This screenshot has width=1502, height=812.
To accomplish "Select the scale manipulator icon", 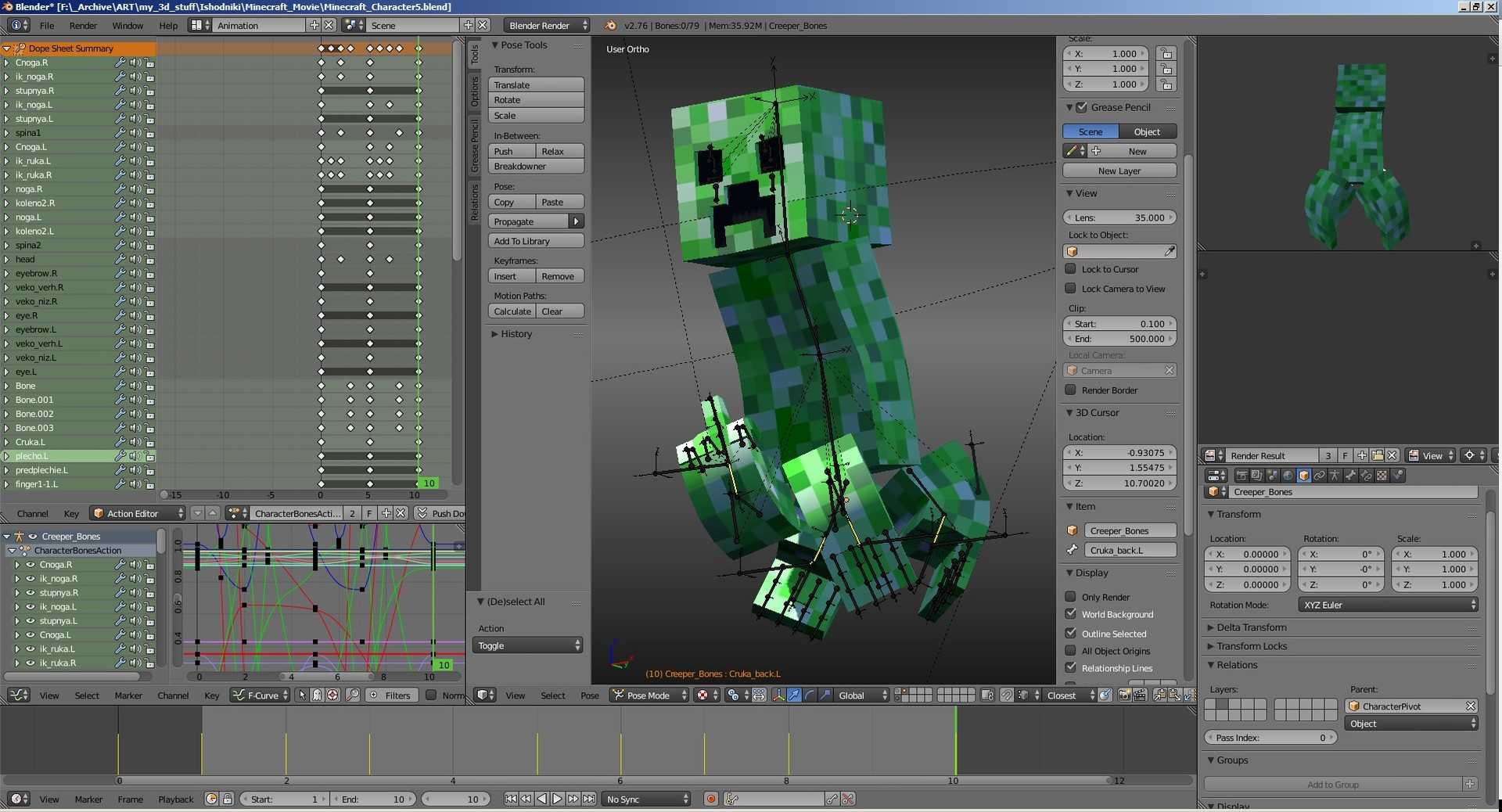I will [825, 695].
